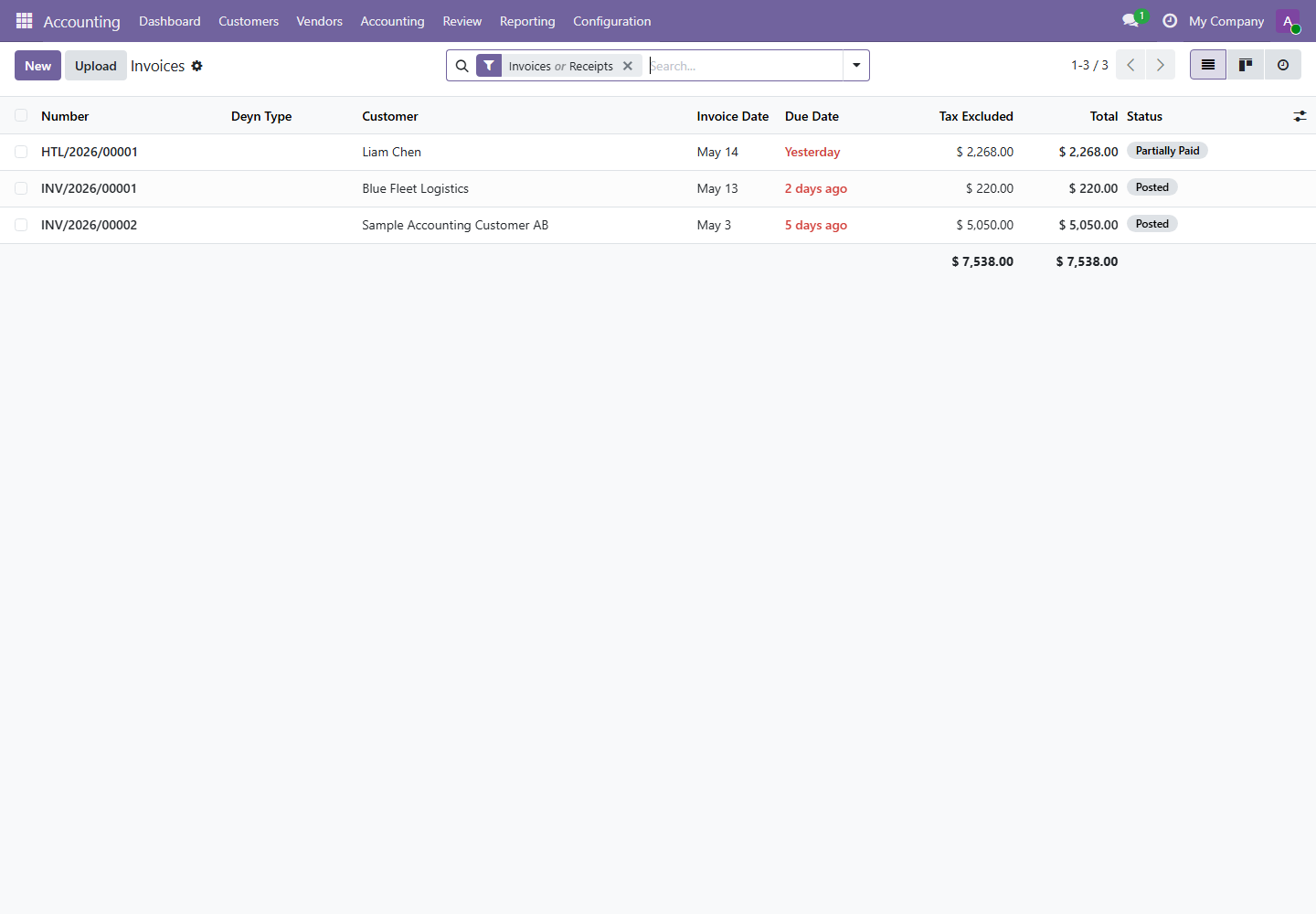Click the Invoices breadcrumb title
1316x914 pixels.
tap(157, 66)
